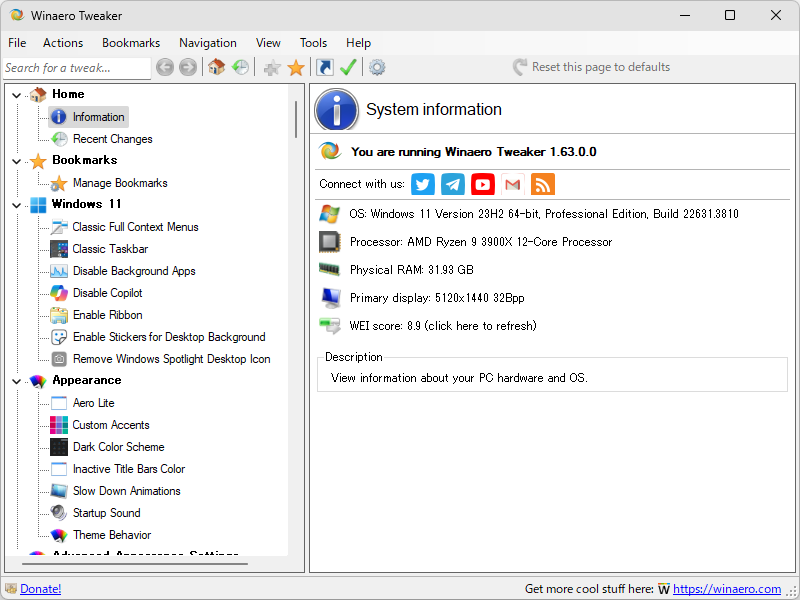The height and width of the screenshot is (600, 800).
Task: Open the RSS feed icon
Action: click(x=542, y=184)
